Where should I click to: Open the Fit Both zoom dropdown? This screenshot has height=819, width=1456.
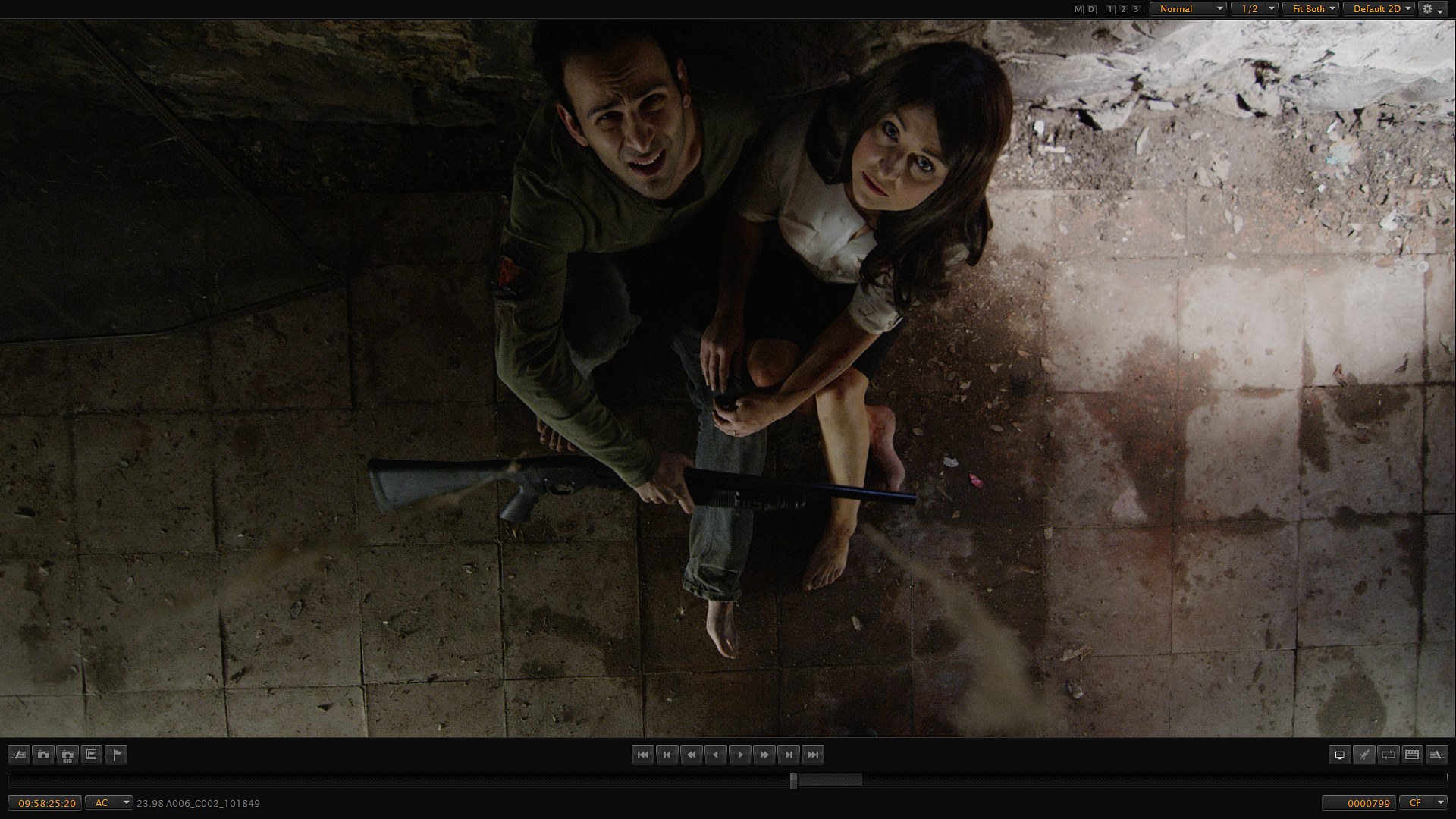1310,9
